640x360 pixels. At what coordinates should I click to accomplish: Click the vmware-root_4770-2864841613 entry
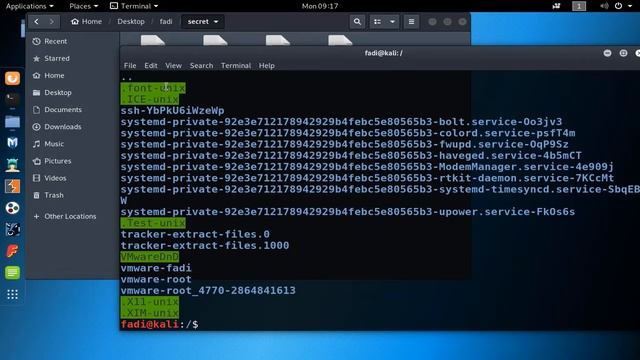click(x=208, y=291)
